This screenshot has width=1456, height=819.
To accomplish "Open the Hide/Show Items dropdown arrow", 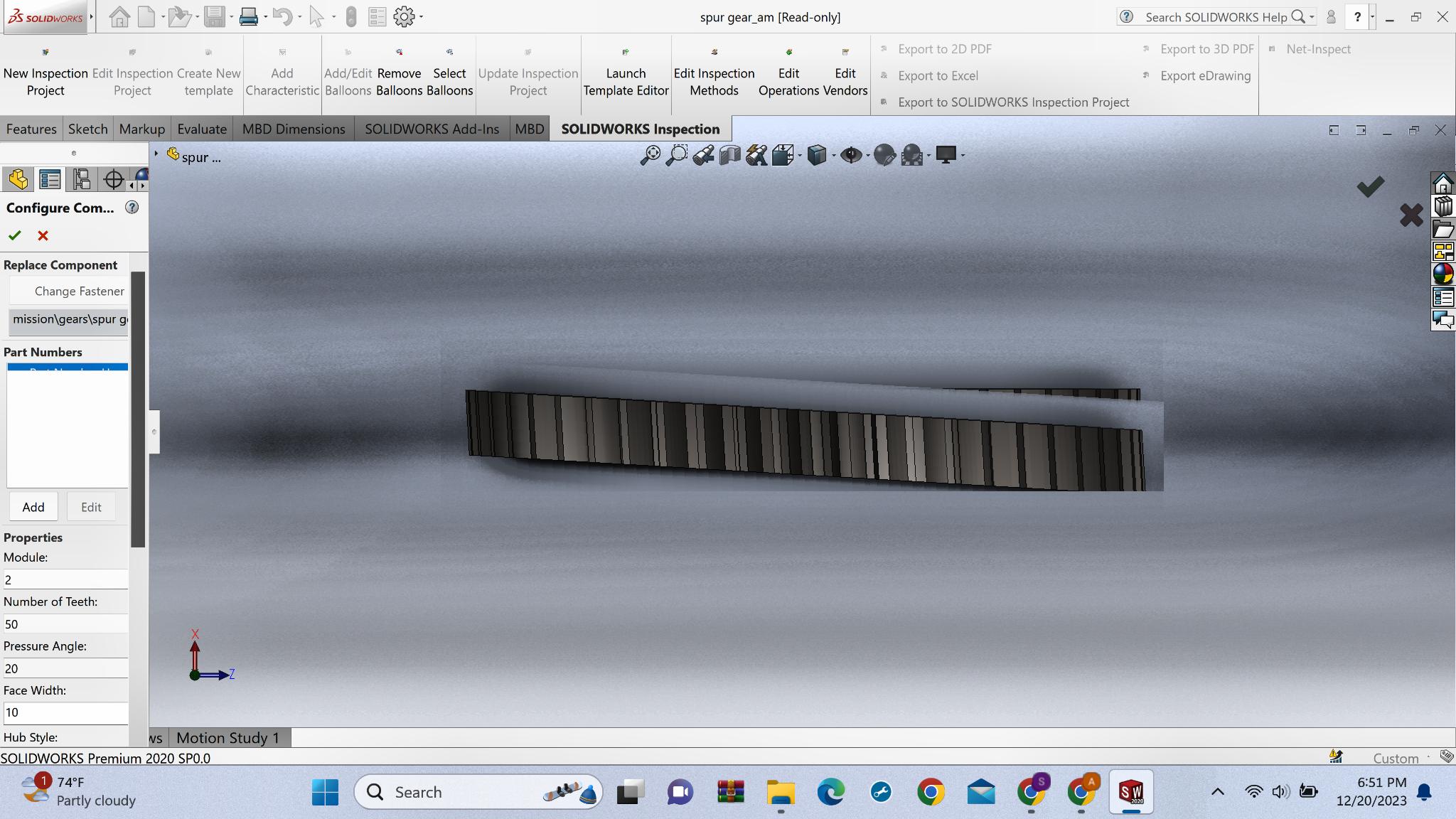I will [867, 156].
